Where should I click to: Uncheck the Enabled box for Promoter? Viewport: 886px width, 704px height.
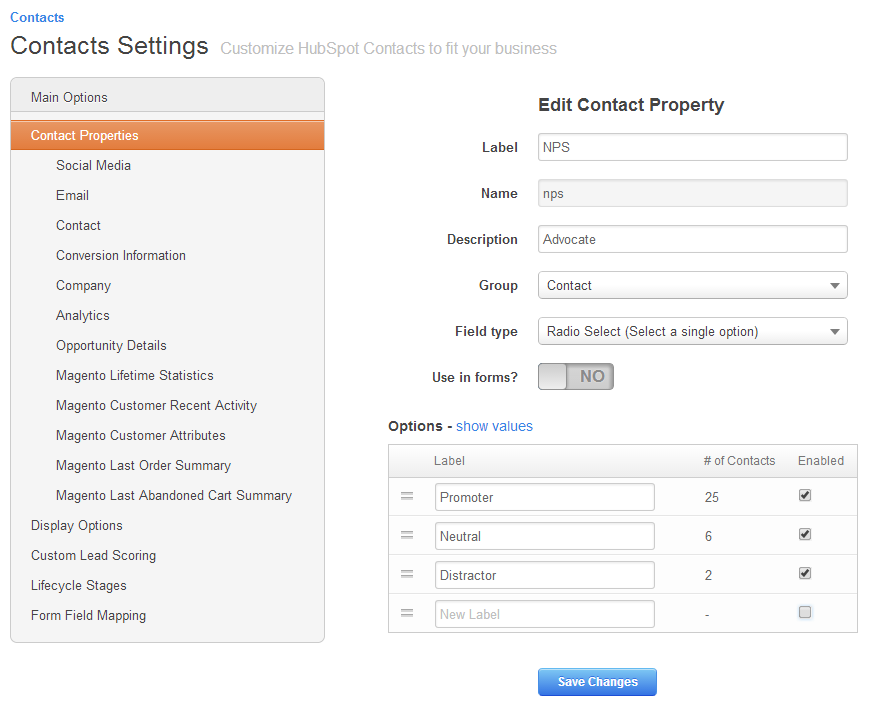pyautogui.click(x=805, y=496)
